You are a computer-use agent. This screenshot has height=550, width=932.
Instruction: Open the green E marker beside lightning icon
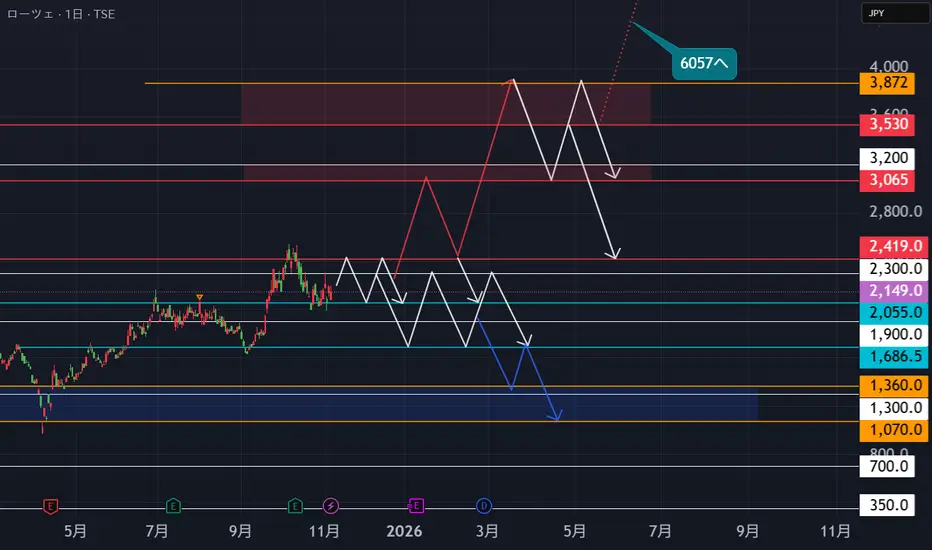(x=295, y=506)
